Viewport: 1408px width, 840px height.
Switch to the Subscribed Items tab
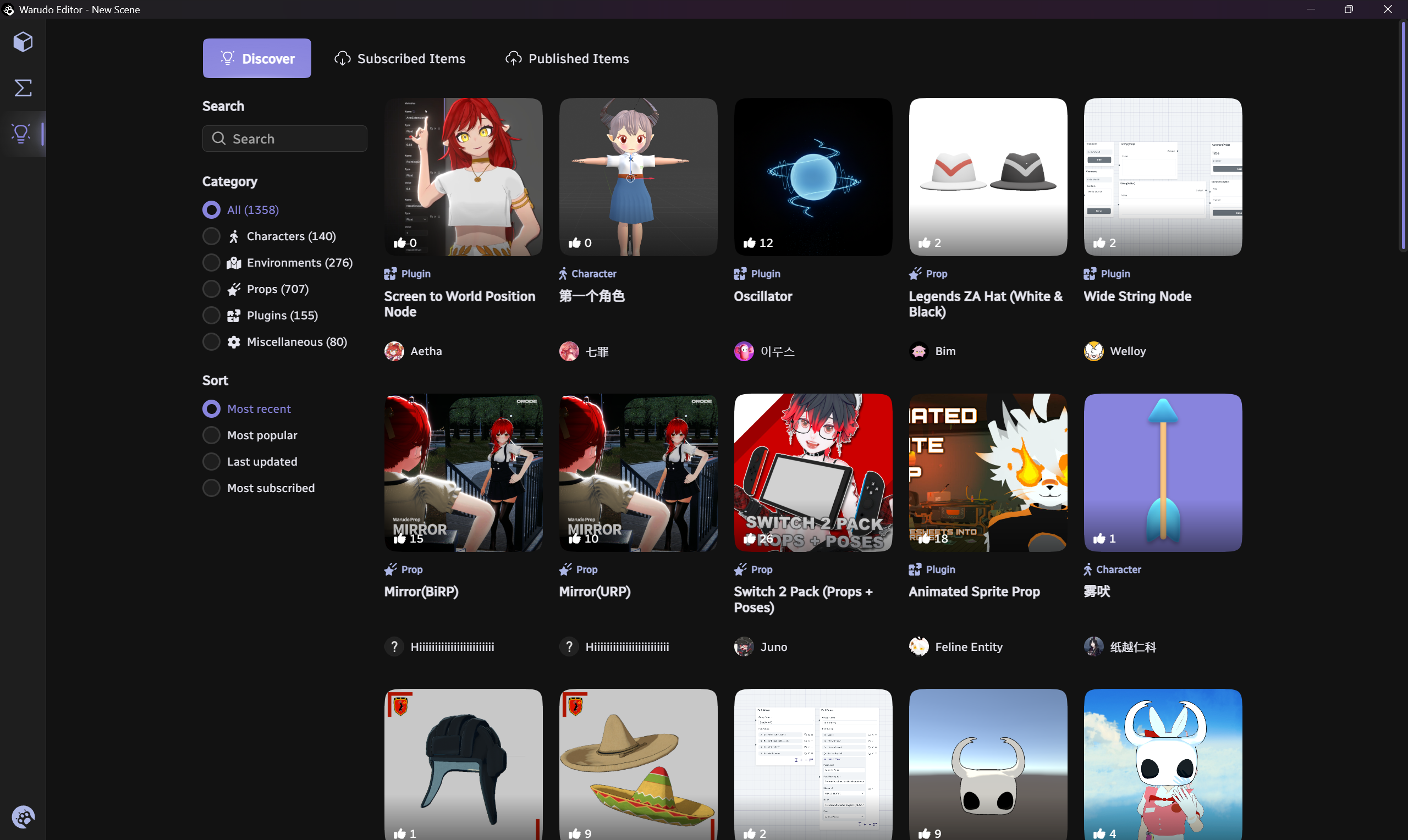(x=400, y=58)
